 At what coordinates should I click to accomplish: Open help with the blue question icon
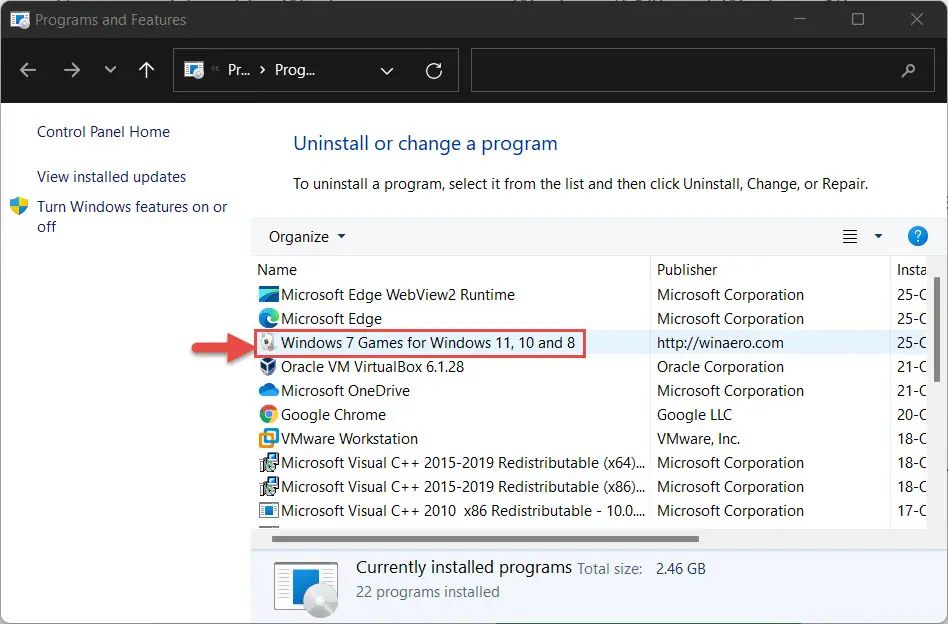[x=917, y=236]
